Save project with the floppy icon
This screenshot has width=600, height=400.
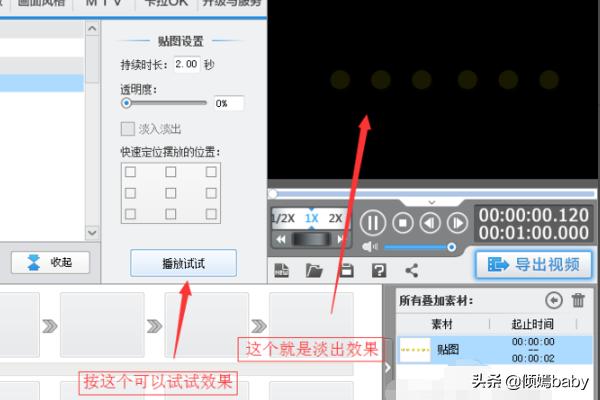(x=347, y=271)
